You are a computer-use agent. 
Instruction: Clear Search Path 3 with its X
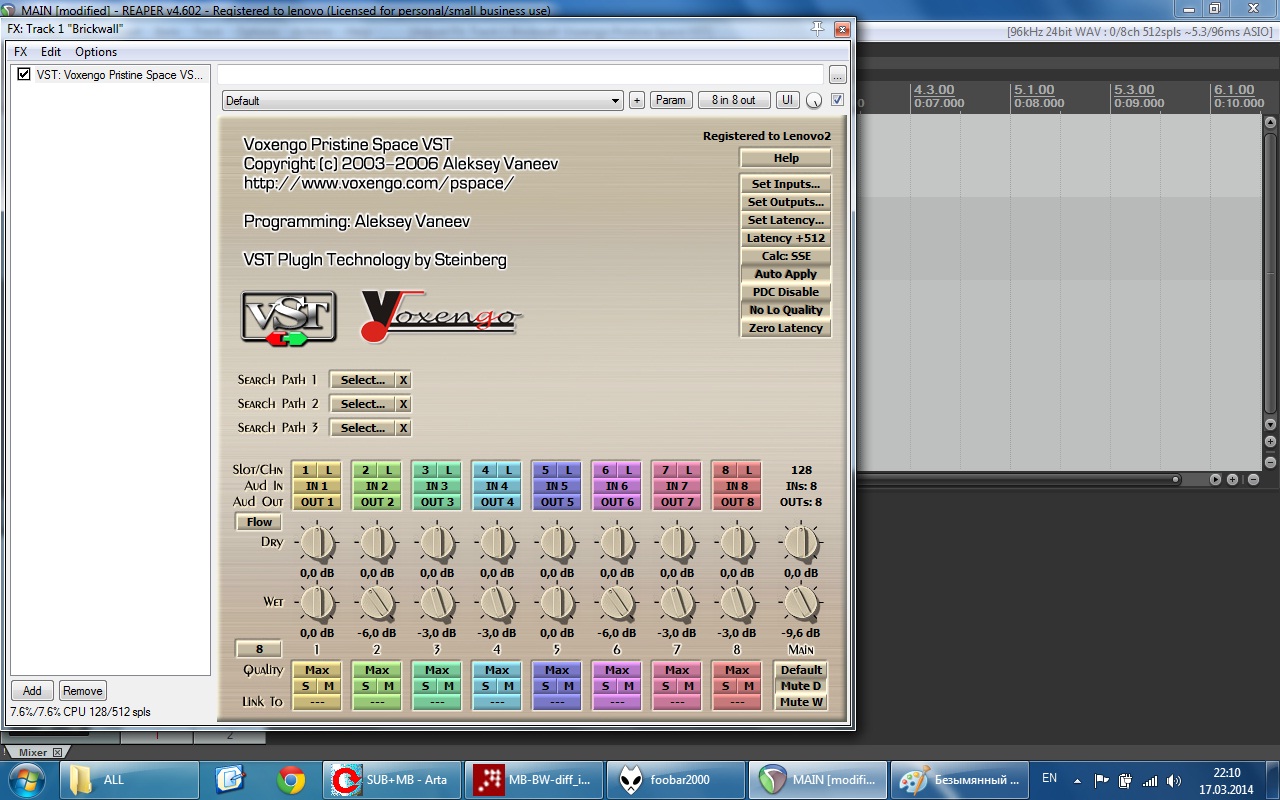pos(403,428)
